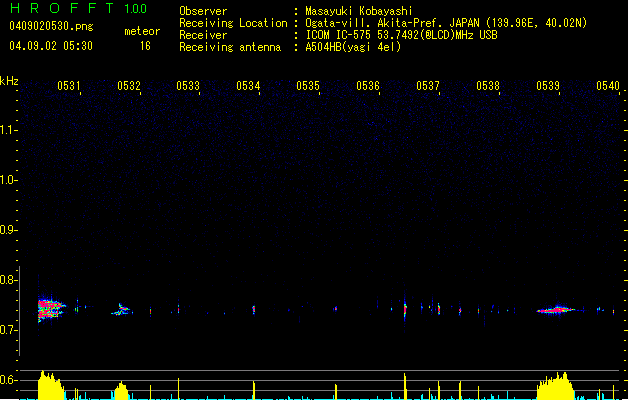Click the timestamp 04.09.02 05:30
Screen dimensions: 629x400
(x=51, y=46)
